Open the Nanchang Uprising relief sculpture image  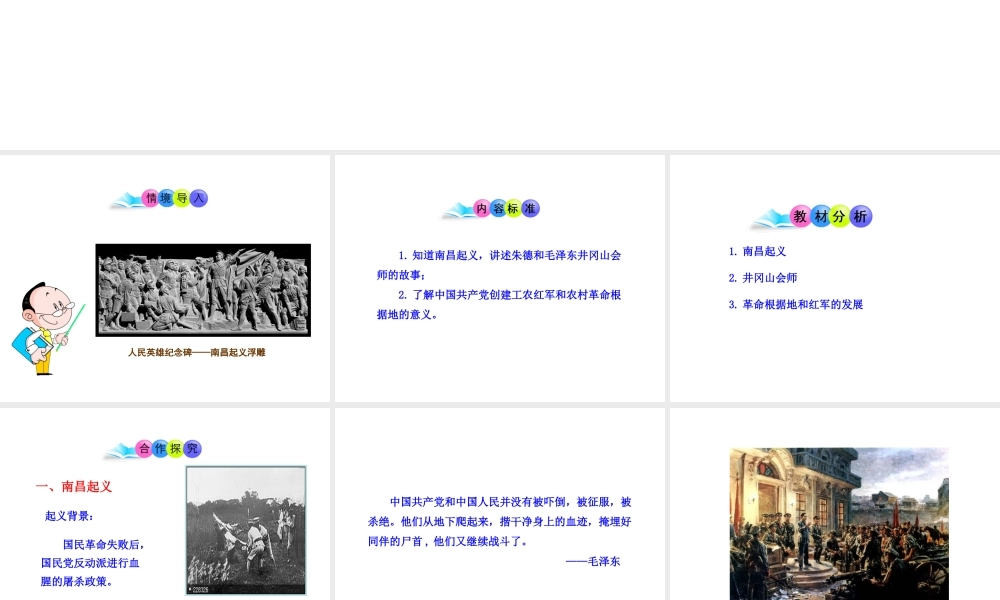pyautogui.click(x=203, y=290)
